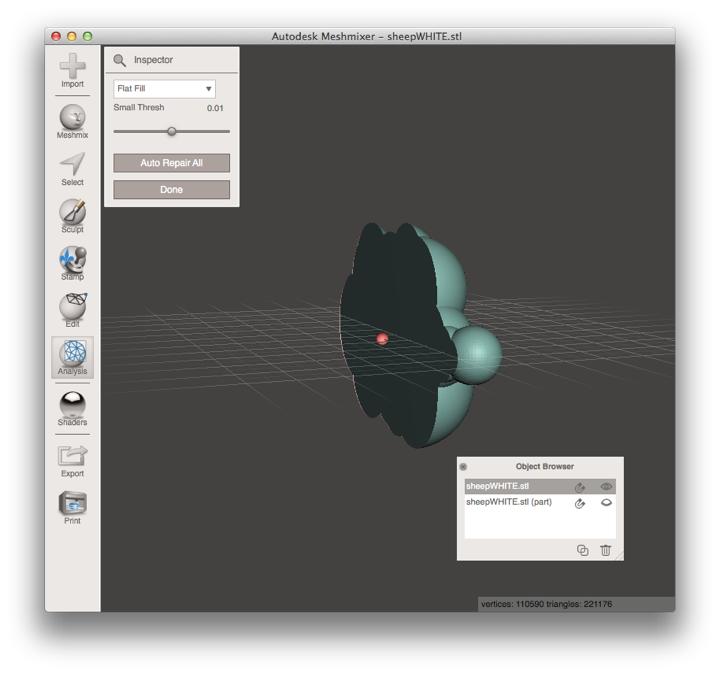720x674 pixels.
Task: Activate the Select tool
Action: 72,165
